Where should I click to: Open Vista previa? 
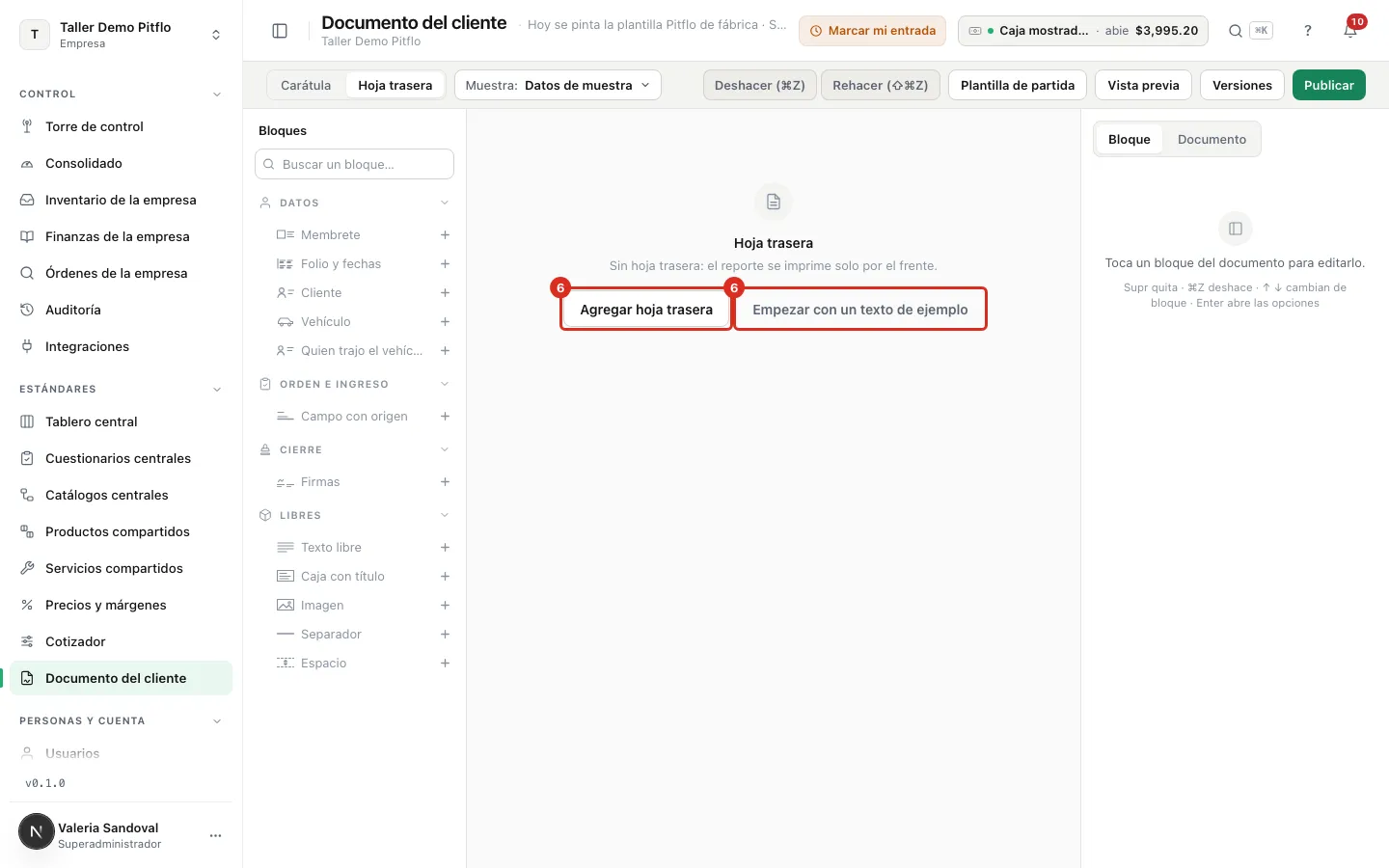point(1143,85)
